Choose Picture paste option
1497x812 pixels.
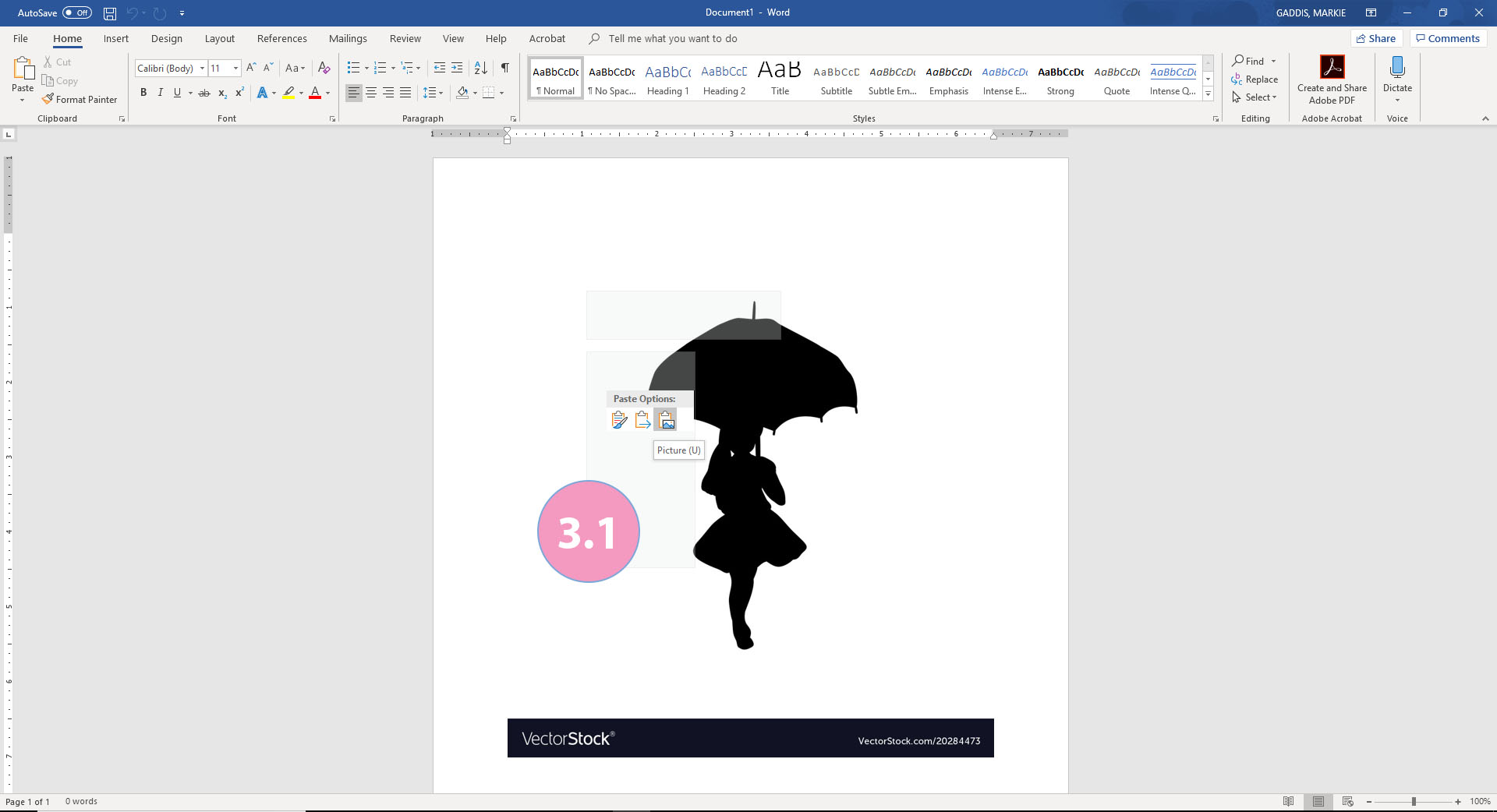click(x=666, y=420)
